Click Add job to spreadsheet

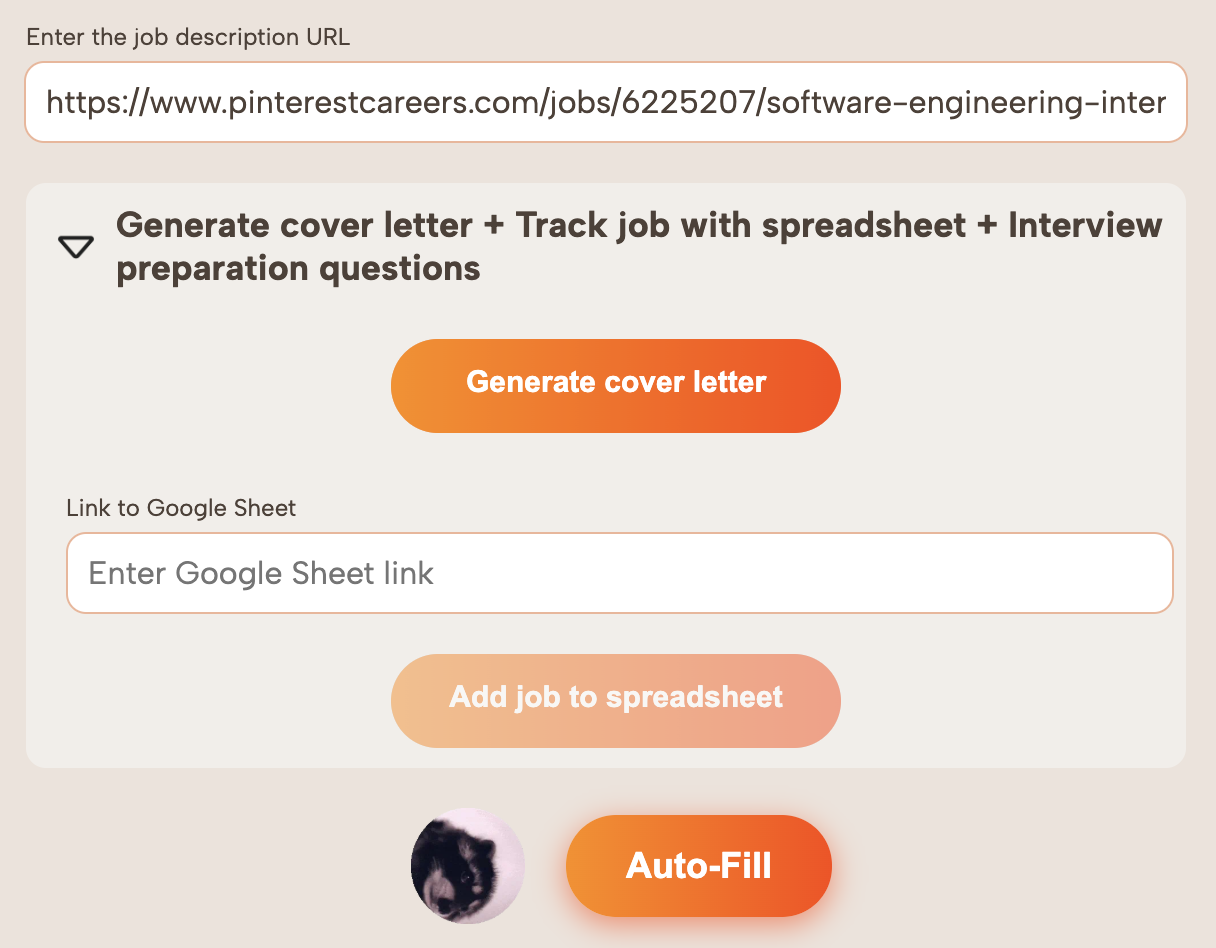point(615,700)
